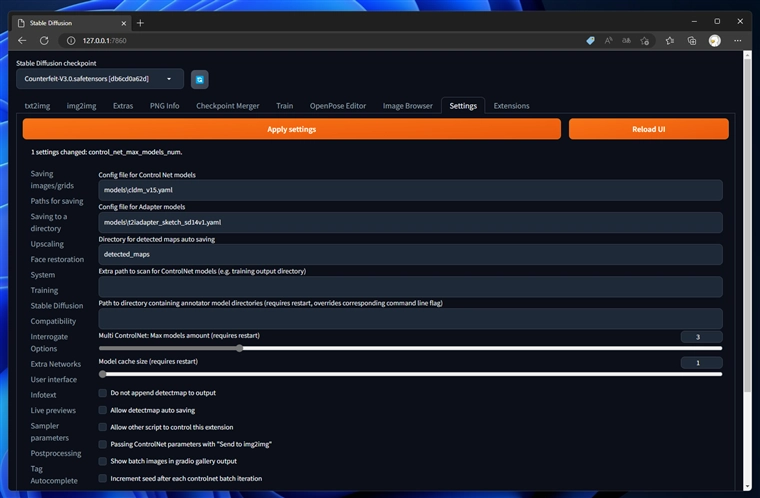Open the Checkpoint Merger tab
This screenshot has width=760, height=498.
click(227, 106)
